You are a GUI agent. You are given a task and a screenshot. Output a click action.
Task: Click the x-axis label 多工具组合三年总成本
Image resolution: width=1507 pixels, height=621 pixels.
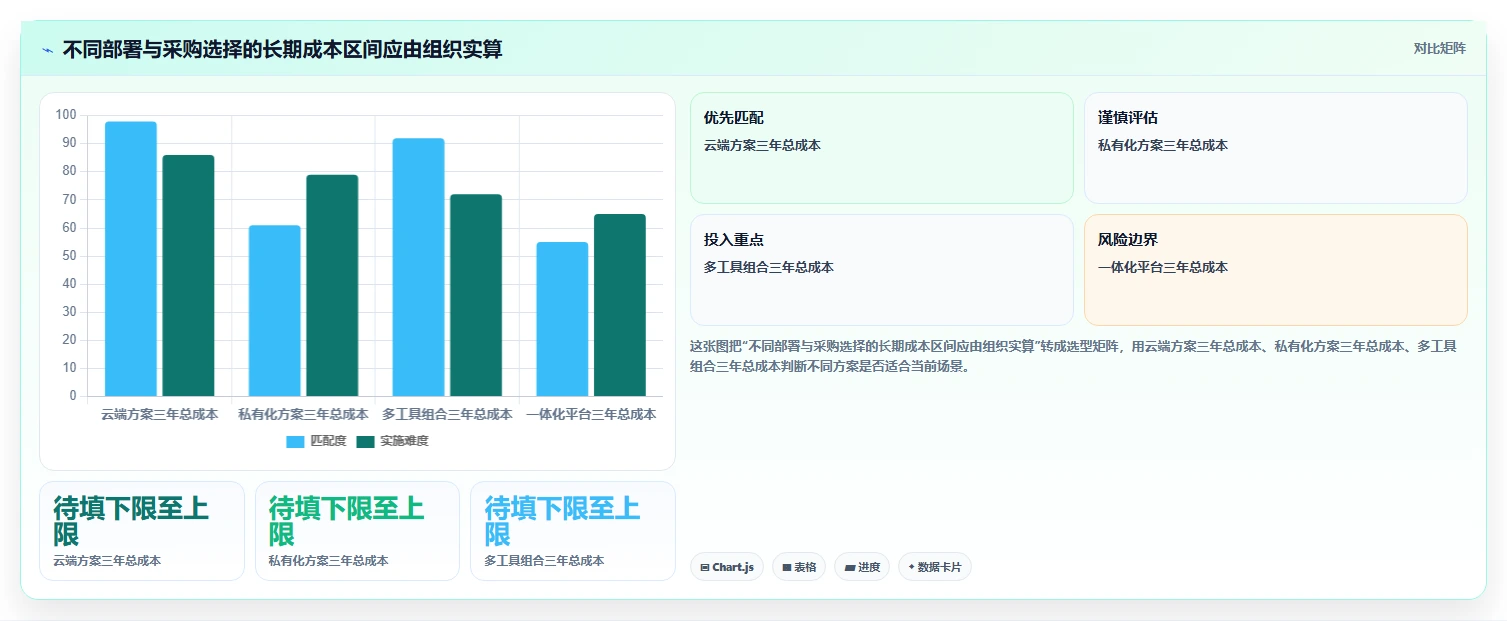[x=447, y=414]
